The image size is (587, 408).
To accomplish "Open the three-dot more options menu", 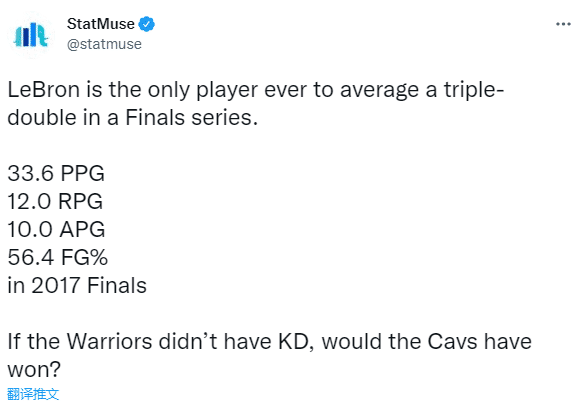I will 563,24.
